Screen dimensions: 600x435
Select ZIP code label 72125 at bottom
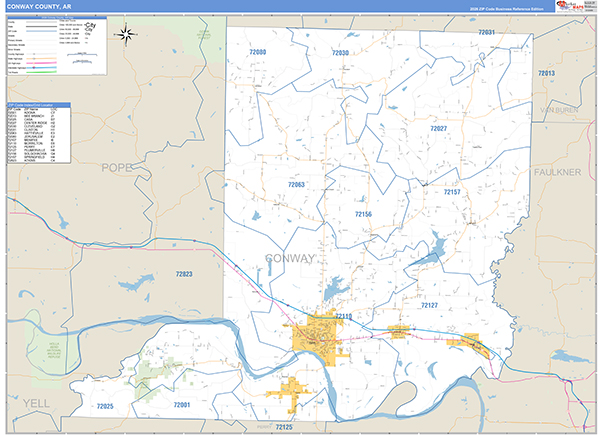[x=284, y=427]
